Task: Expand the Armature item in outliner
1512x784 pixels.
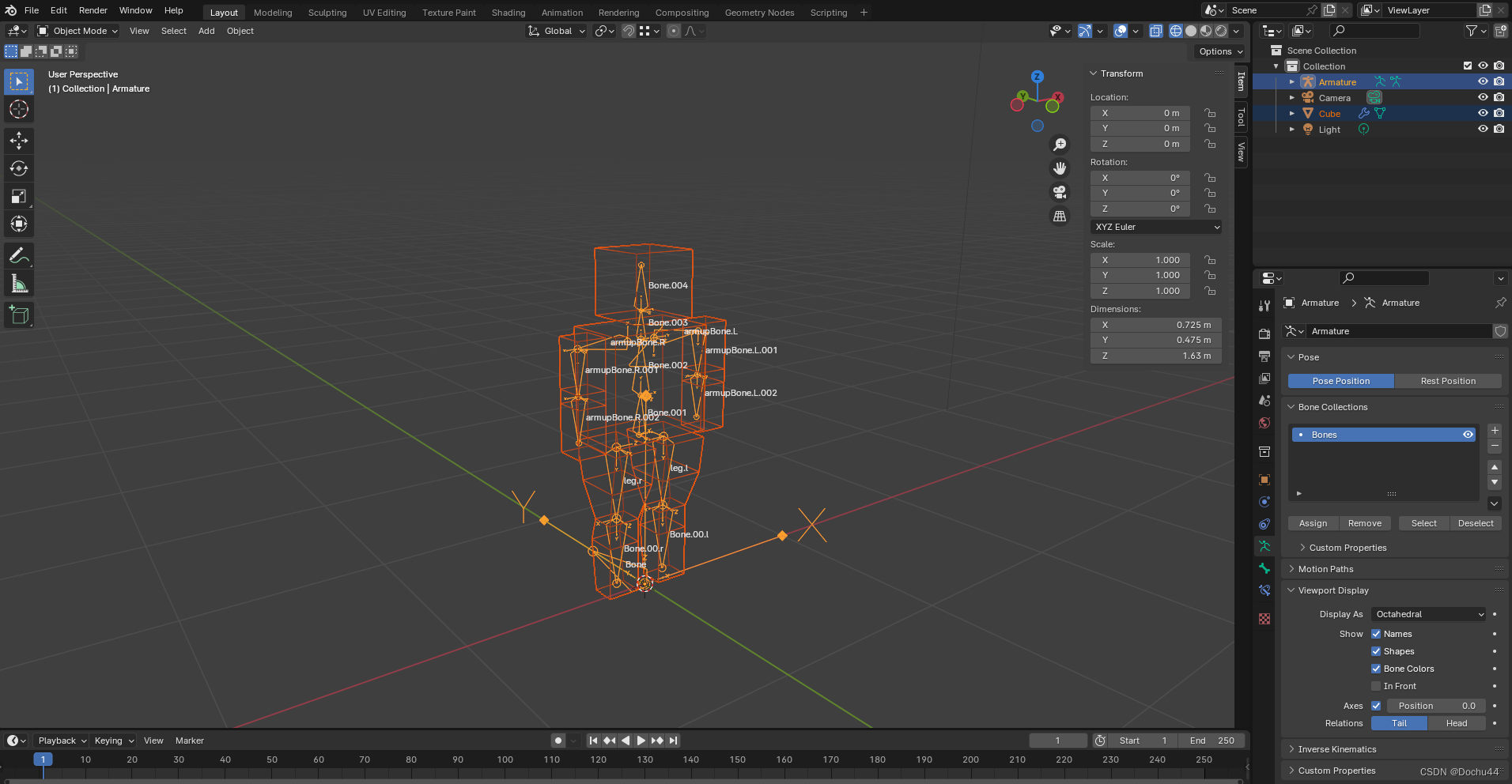Action: click(1292, 81)
